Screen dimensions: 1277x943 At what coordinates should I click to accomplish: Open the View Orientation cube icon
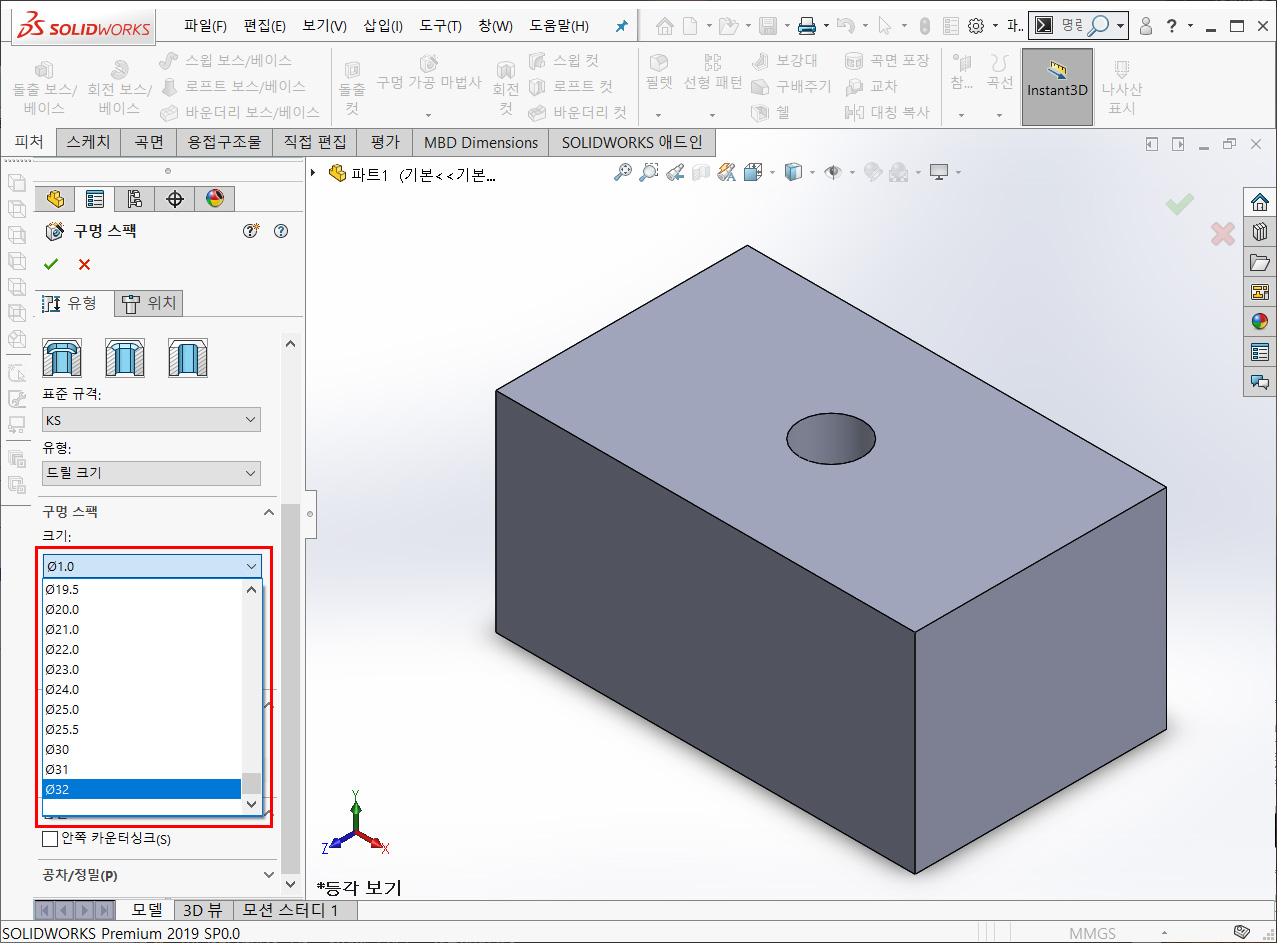(753, 172)
